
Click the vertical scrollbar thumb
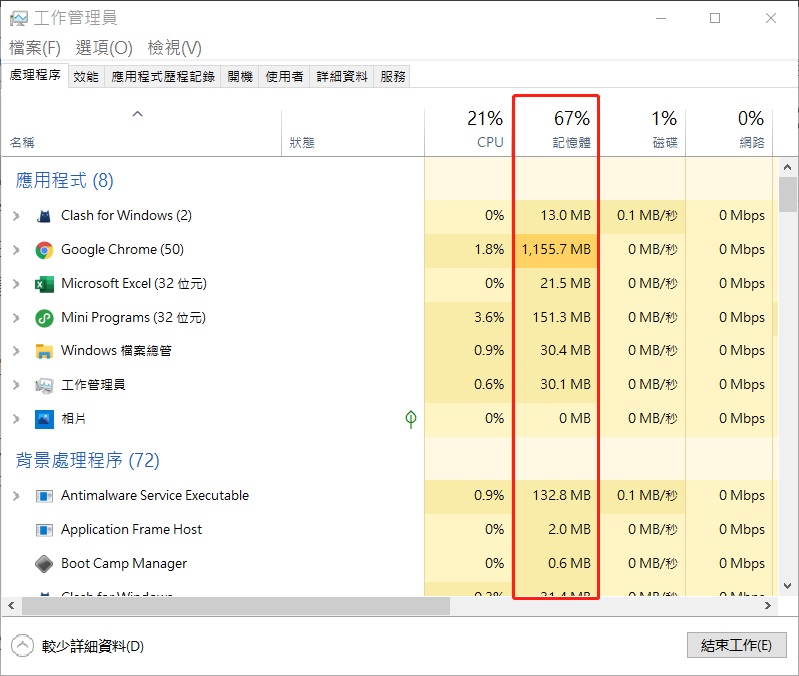(787, 194)
